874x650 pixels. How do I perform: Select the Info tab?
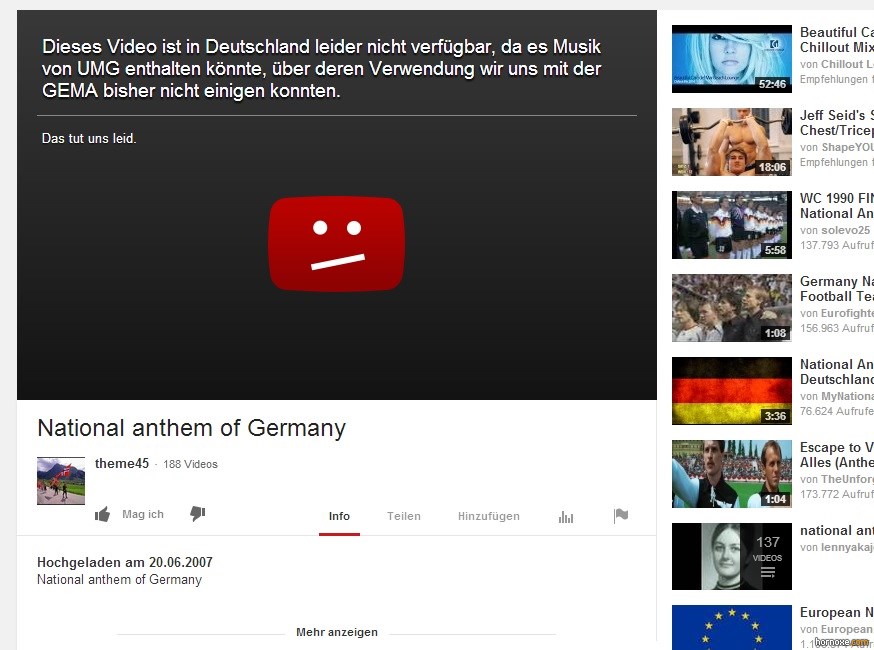(x=339, y=516)
